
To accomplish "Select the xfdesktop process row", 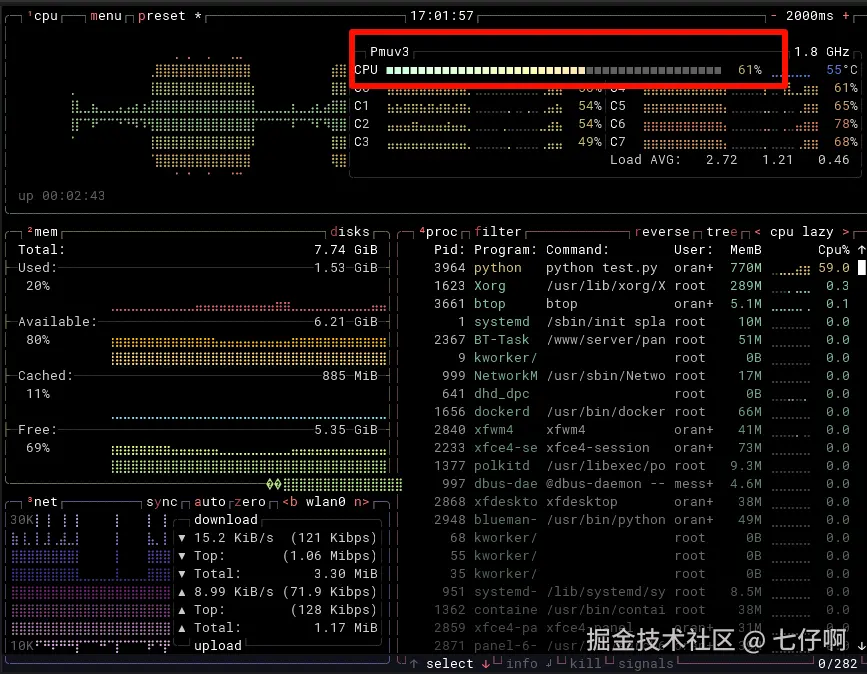I will point(641,502).
